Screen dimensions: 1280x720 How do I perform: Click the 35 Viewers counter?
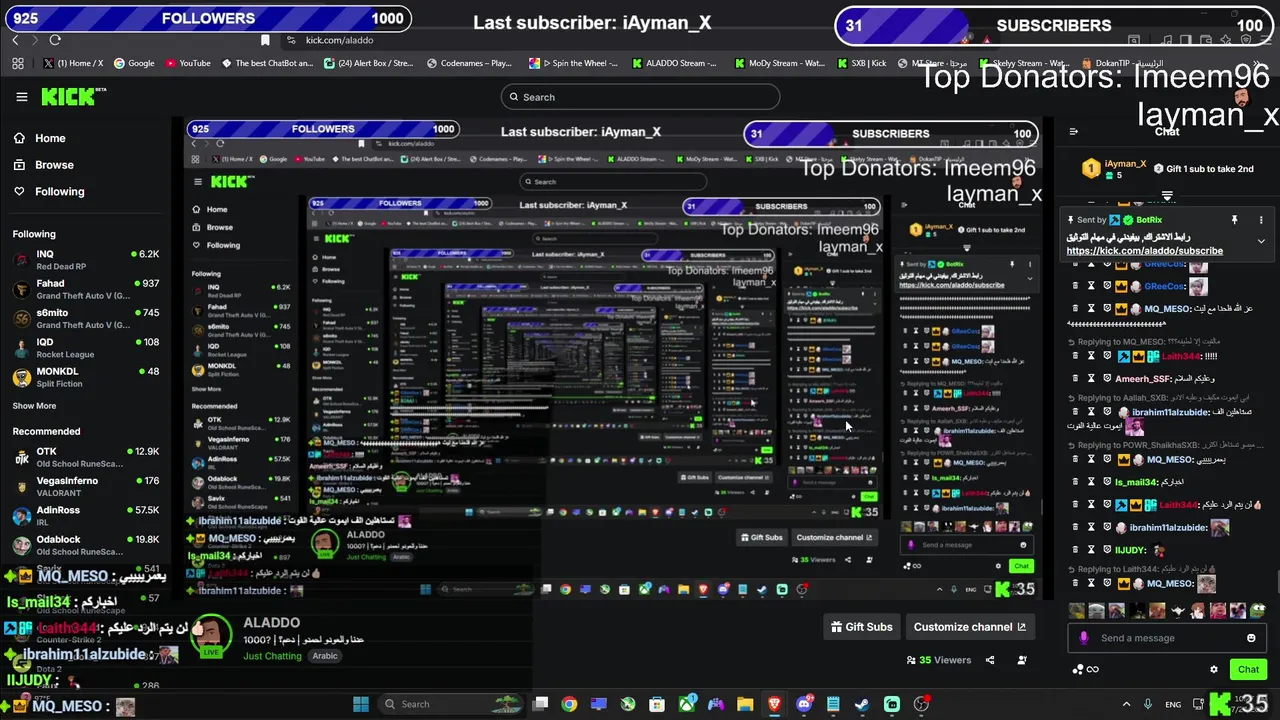939,660
